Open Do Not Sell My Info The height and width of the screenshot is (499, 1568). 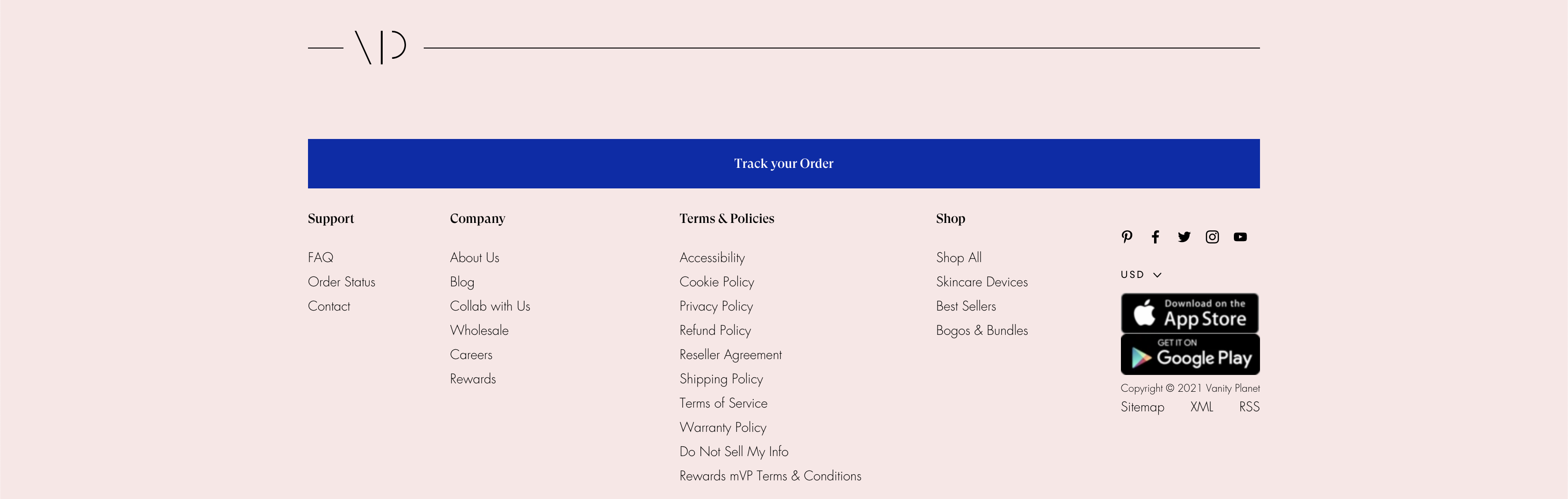[734, 451]
